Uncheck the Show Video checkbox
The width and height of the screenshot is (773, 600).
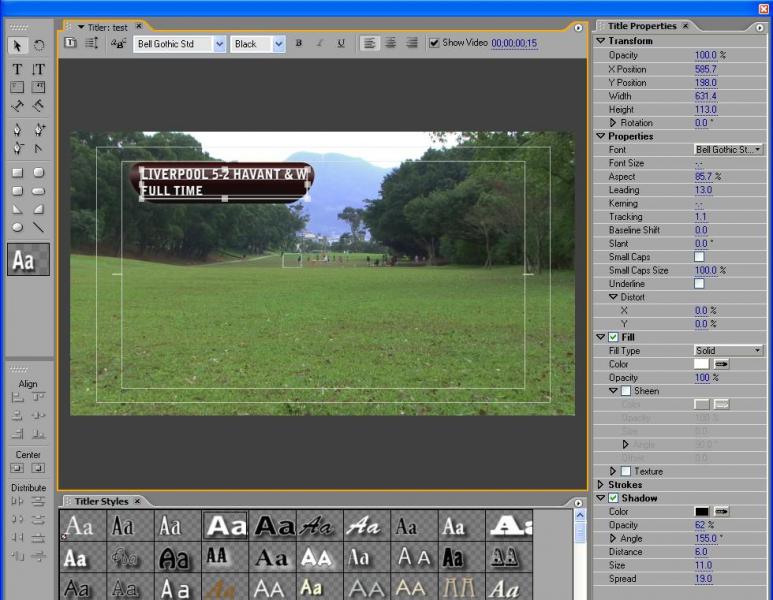point(434,43)
